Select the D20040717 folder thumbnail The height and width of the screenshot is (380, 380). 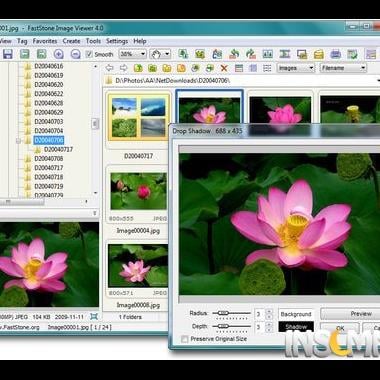(x=138, y=117)
